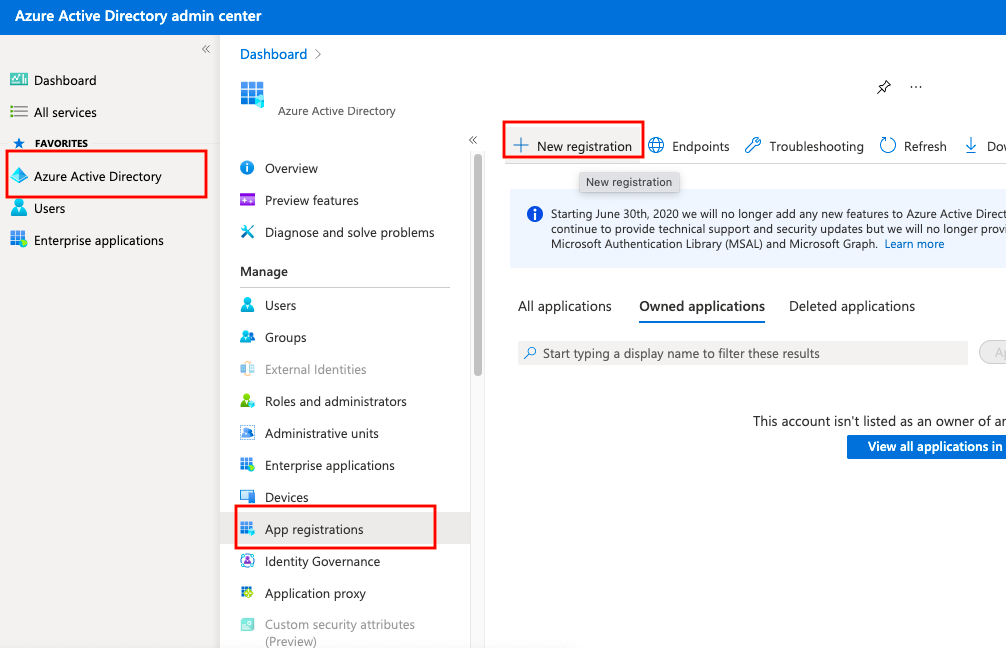This screenshot has width=1006, height=648.
Task: Open Troubleshooting wrench tool
Action: point(754,146)
